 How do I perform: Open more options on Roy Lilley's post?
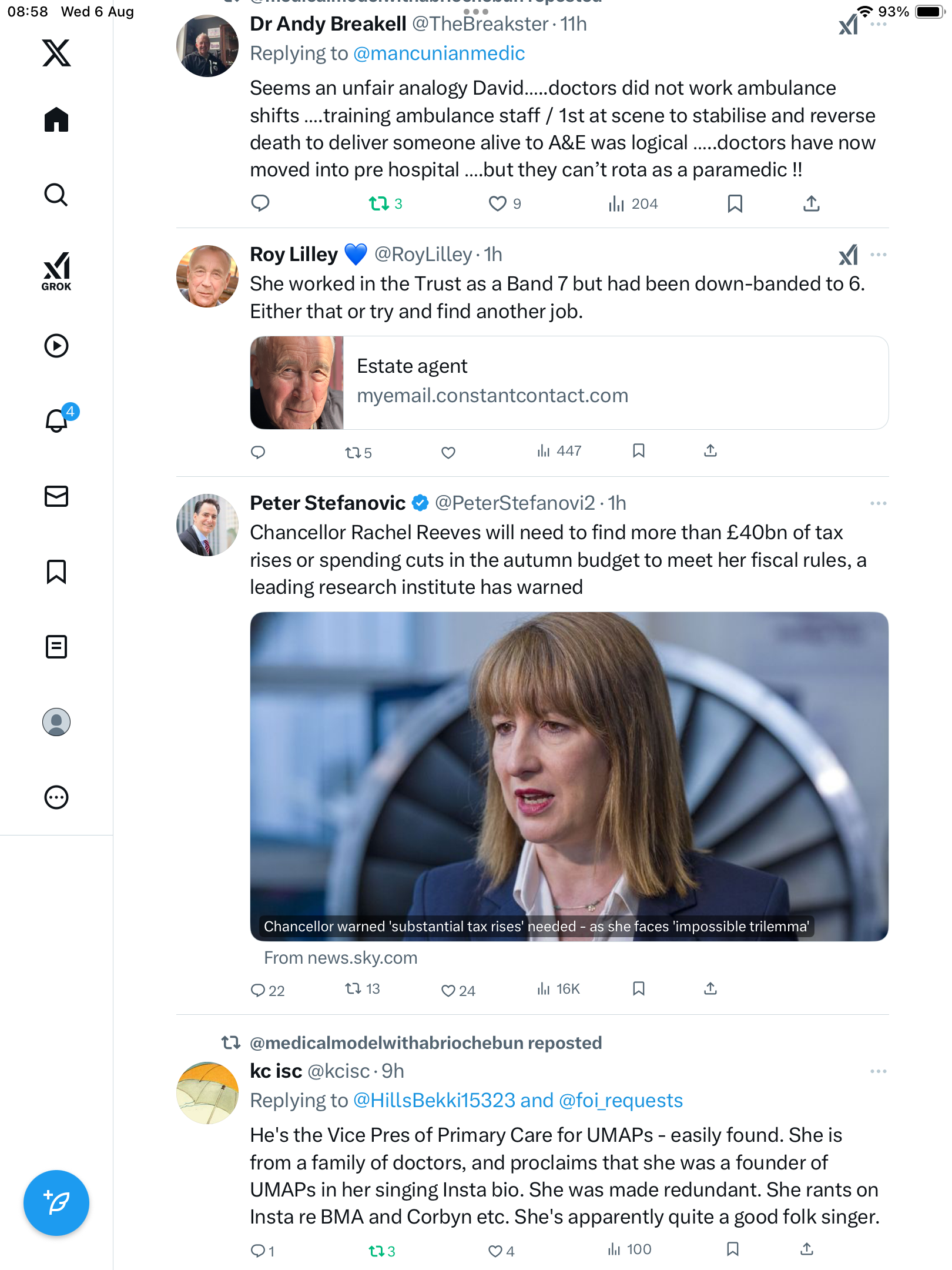click(x=878, y=255)
